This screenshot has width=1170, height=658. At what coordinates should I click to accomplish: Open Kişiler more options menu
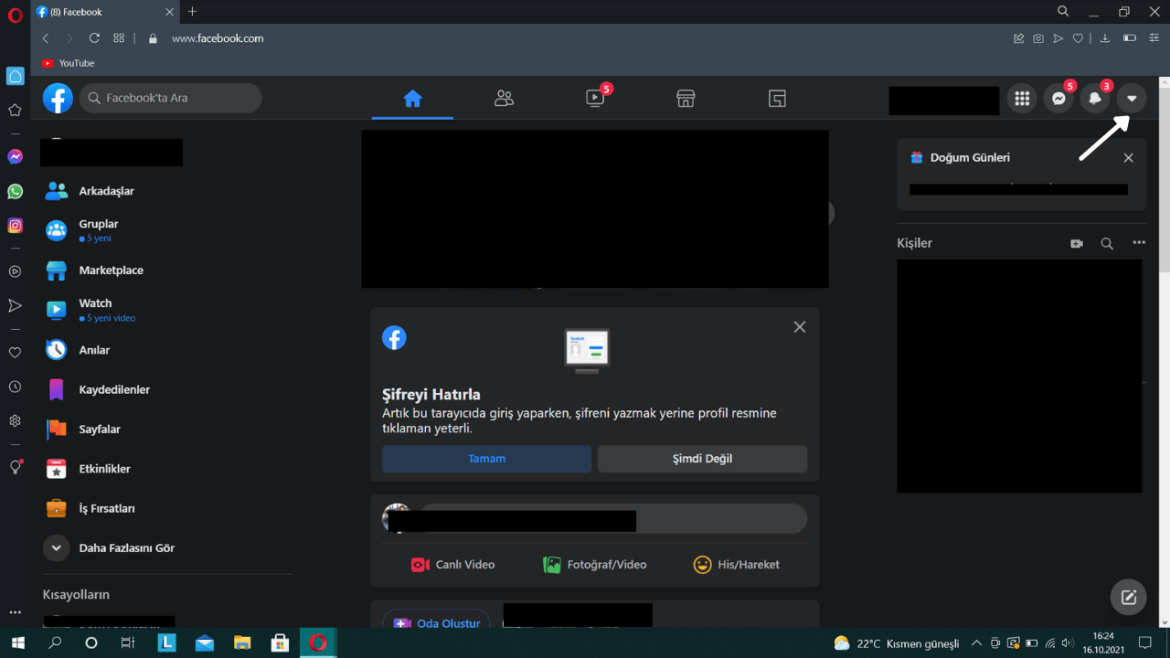[x=1138, y=243]
